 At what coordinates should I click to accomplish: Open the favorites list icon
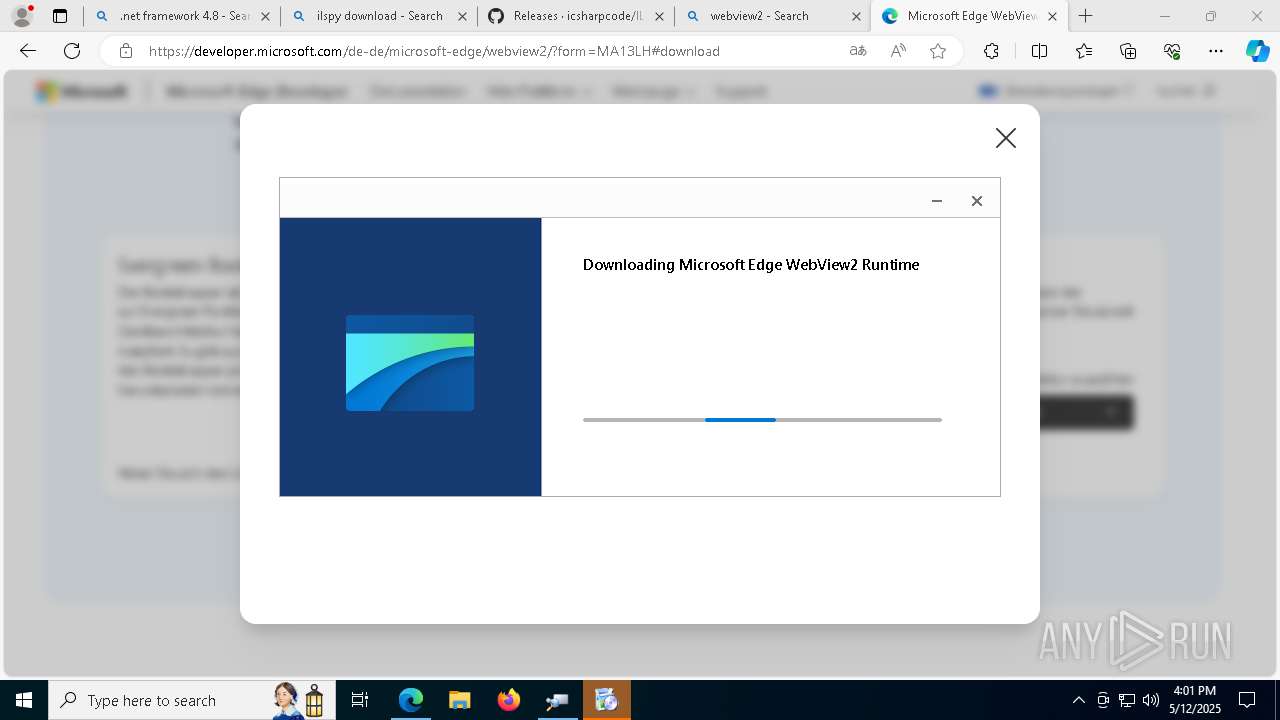[1084, 51]
